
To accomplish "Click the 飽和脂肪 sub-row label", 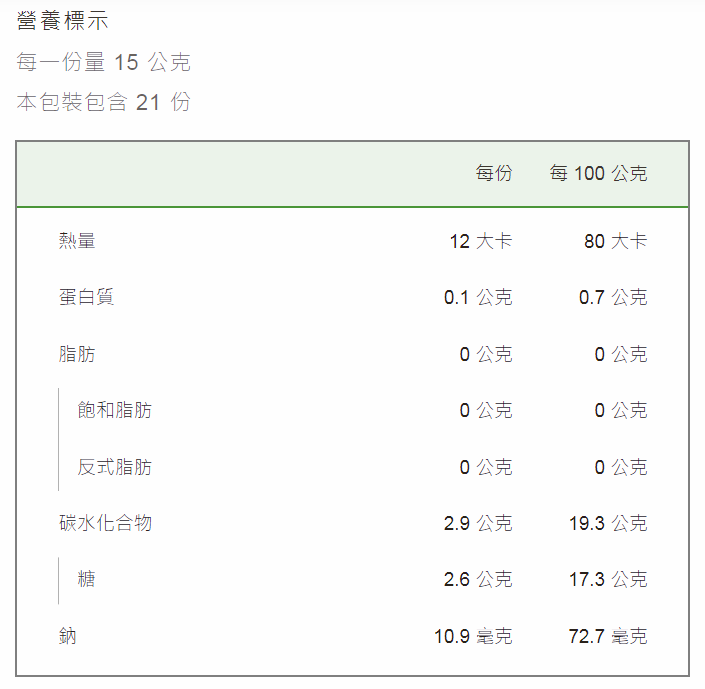I will [x=115, y=410].
